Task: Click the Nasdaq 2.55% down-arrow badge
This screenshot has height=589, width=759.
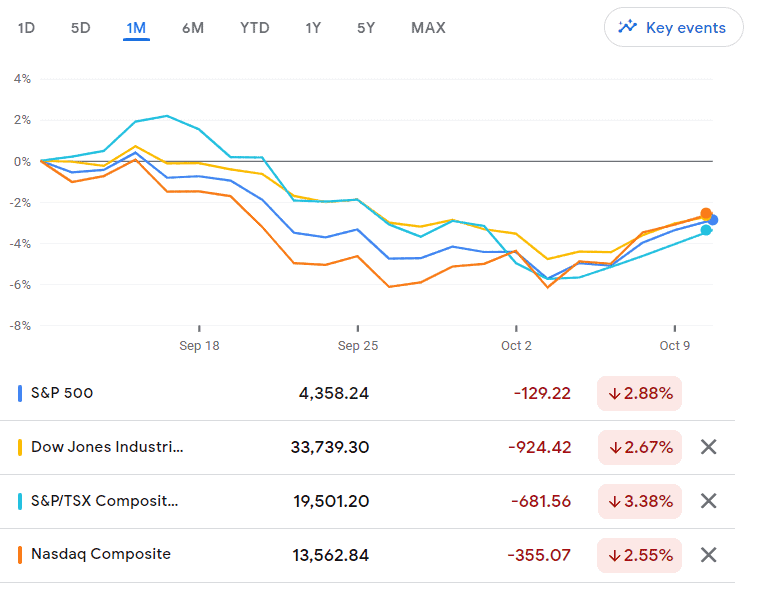Action: tap(639, 555)
